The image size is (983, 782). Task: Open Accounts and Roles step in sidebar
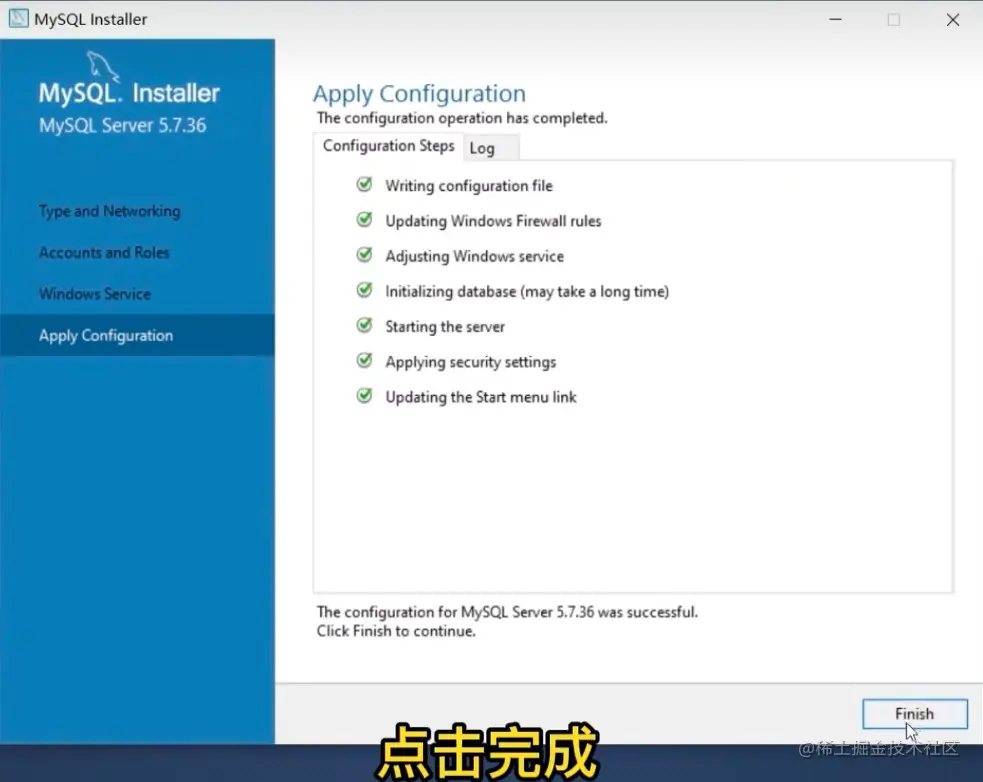104,253
